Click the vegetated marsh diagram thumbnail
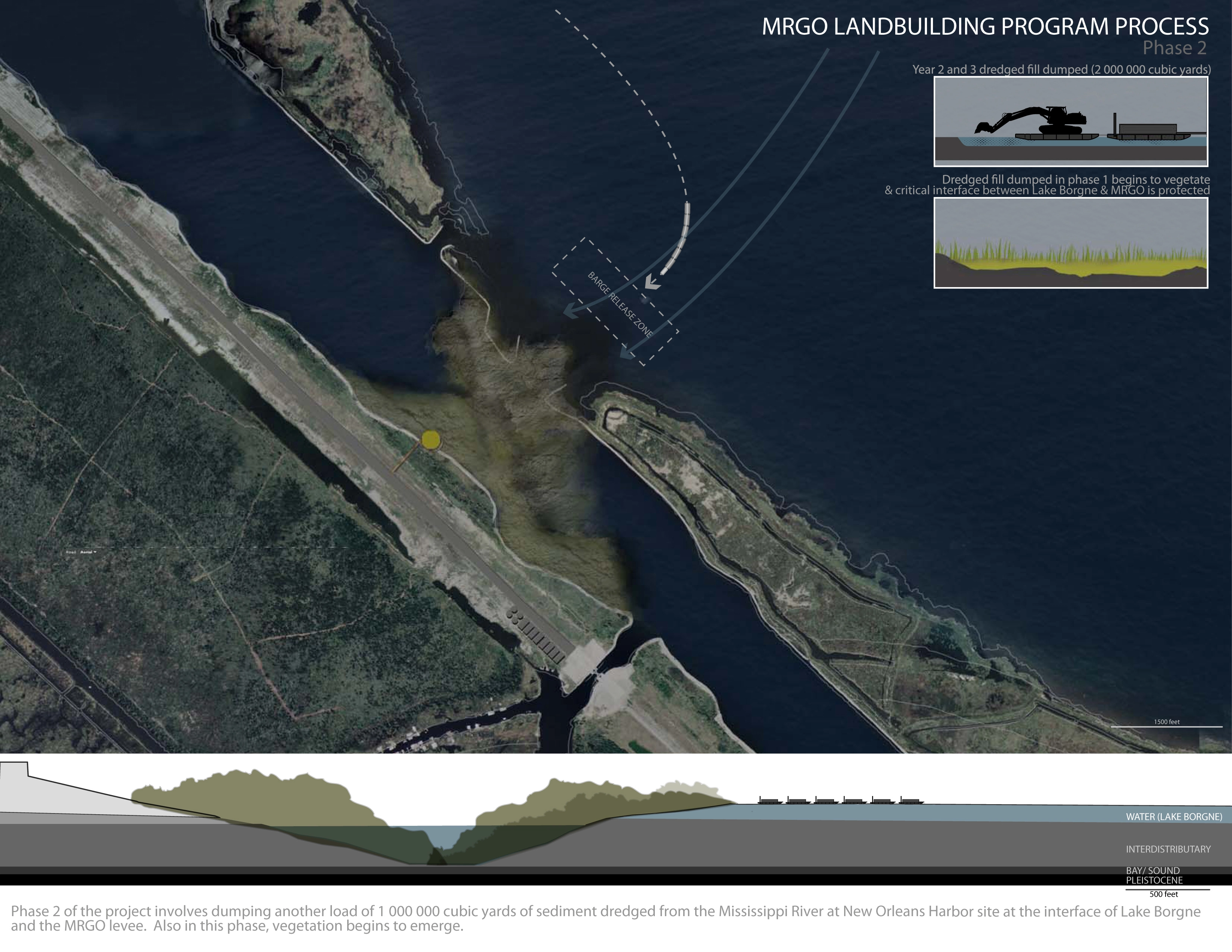 [x=1071, y=243]
